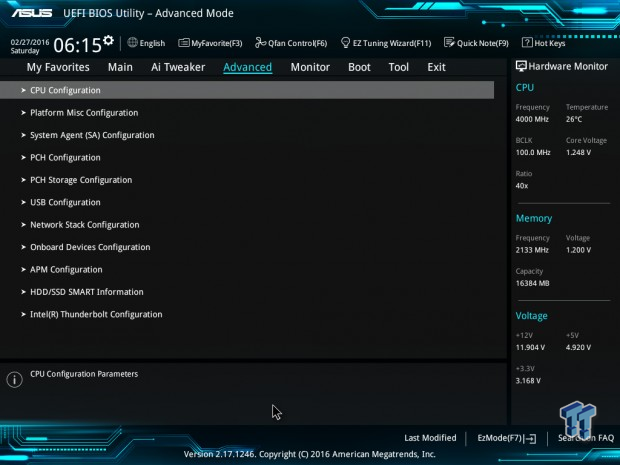
Task: Click CPU Configuration Parameters help text
Action: pos(84,374)
